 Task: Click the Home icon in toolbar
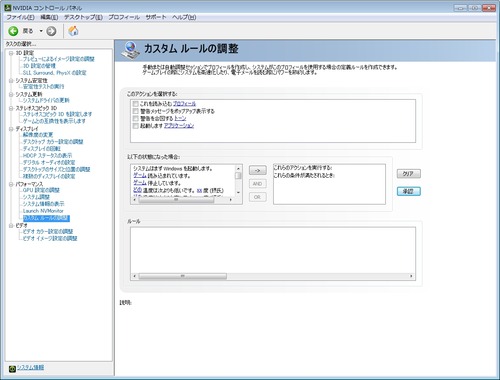coord(73,31)
